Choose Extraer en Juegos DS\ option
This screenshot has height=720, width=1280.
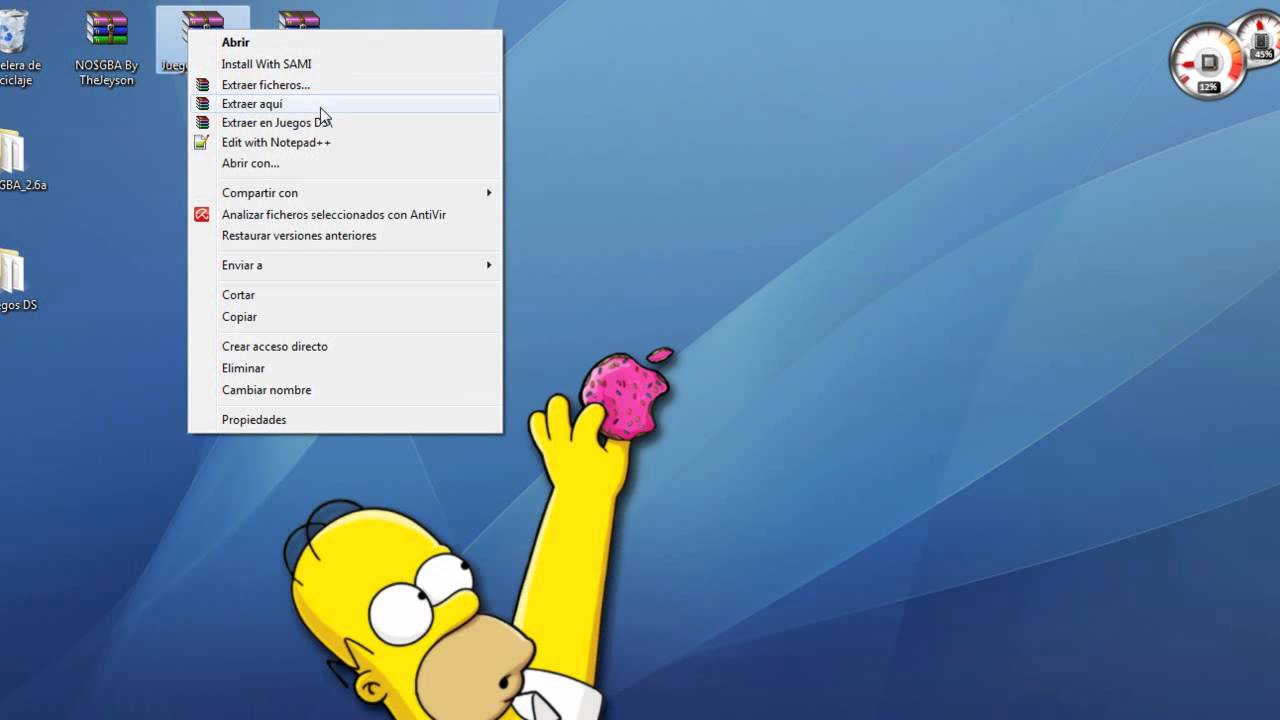coord(345,123)
